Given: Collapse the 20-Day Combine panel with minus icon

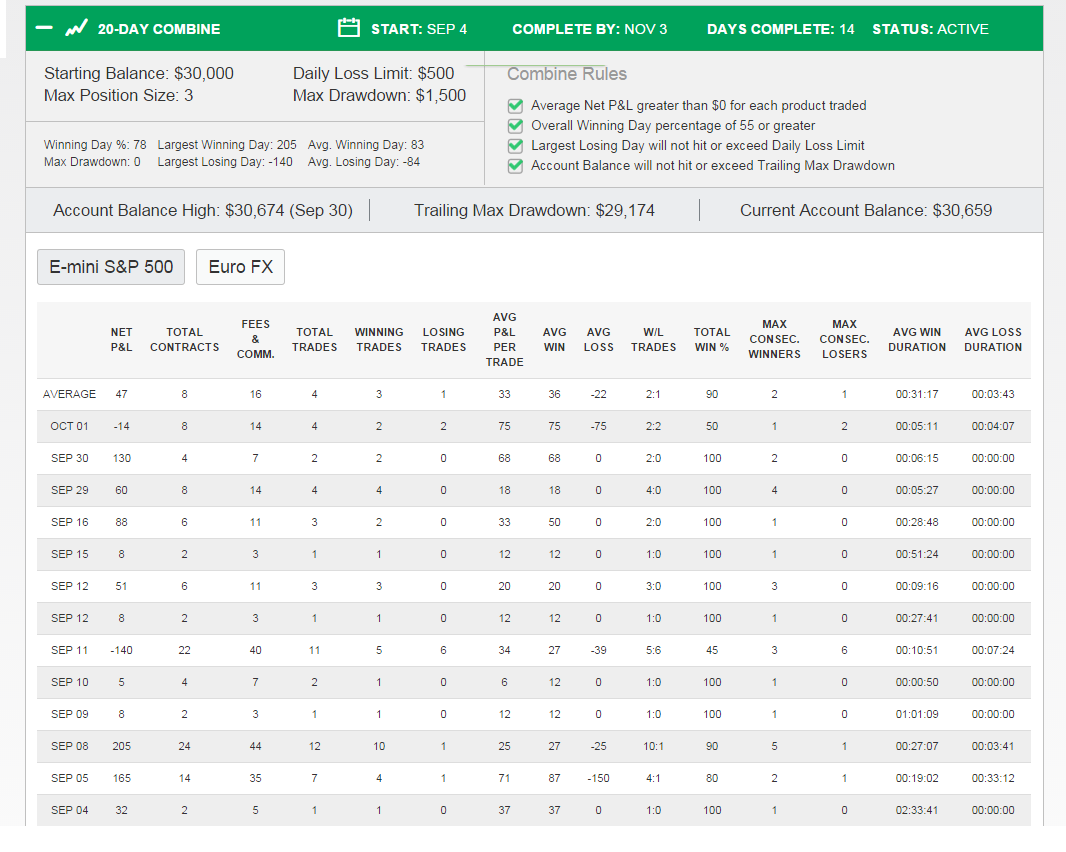Looking at the screenshot, I should pyautogui.click(x=44, y=28).
